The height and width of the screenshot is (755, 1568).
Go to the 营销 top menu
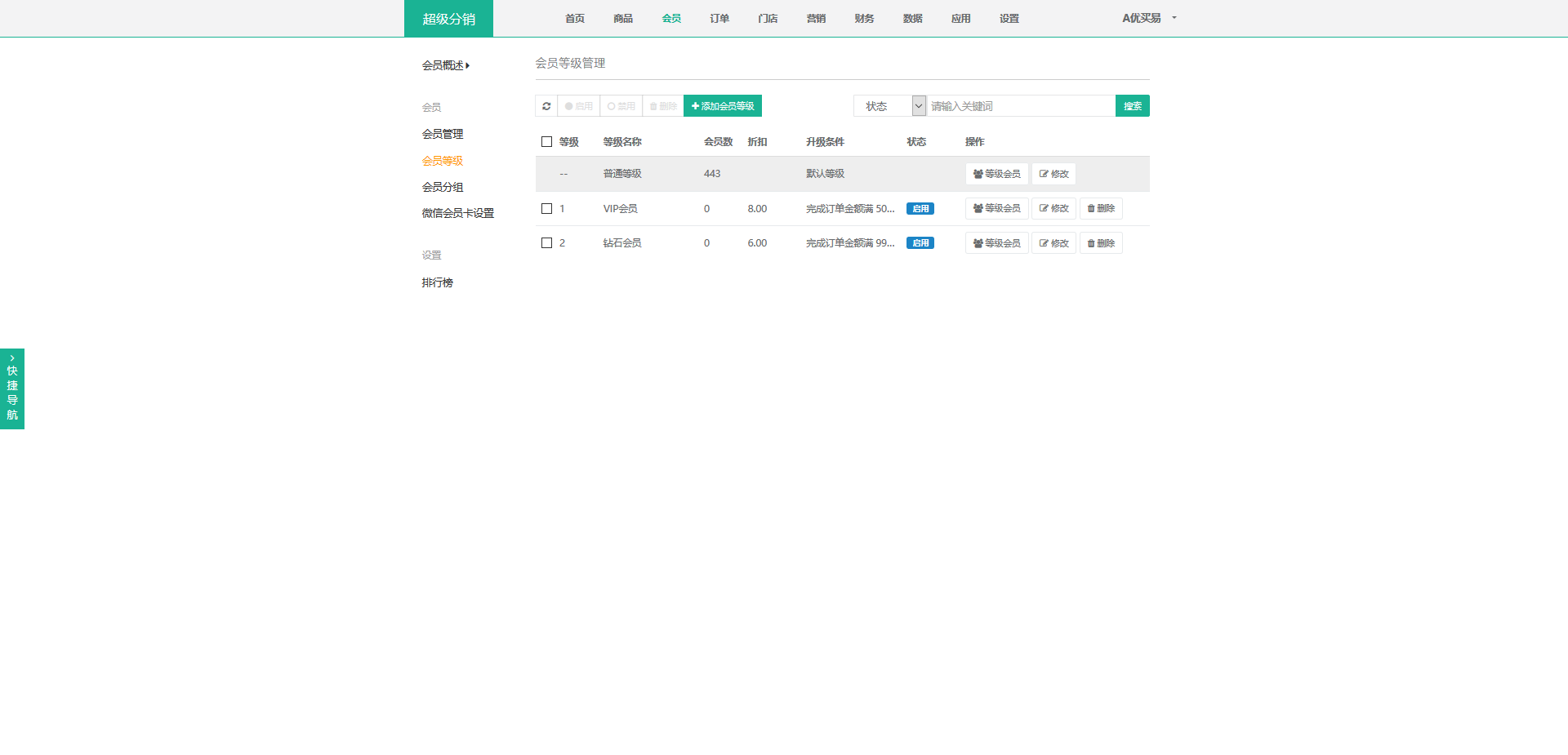[815, 18]
